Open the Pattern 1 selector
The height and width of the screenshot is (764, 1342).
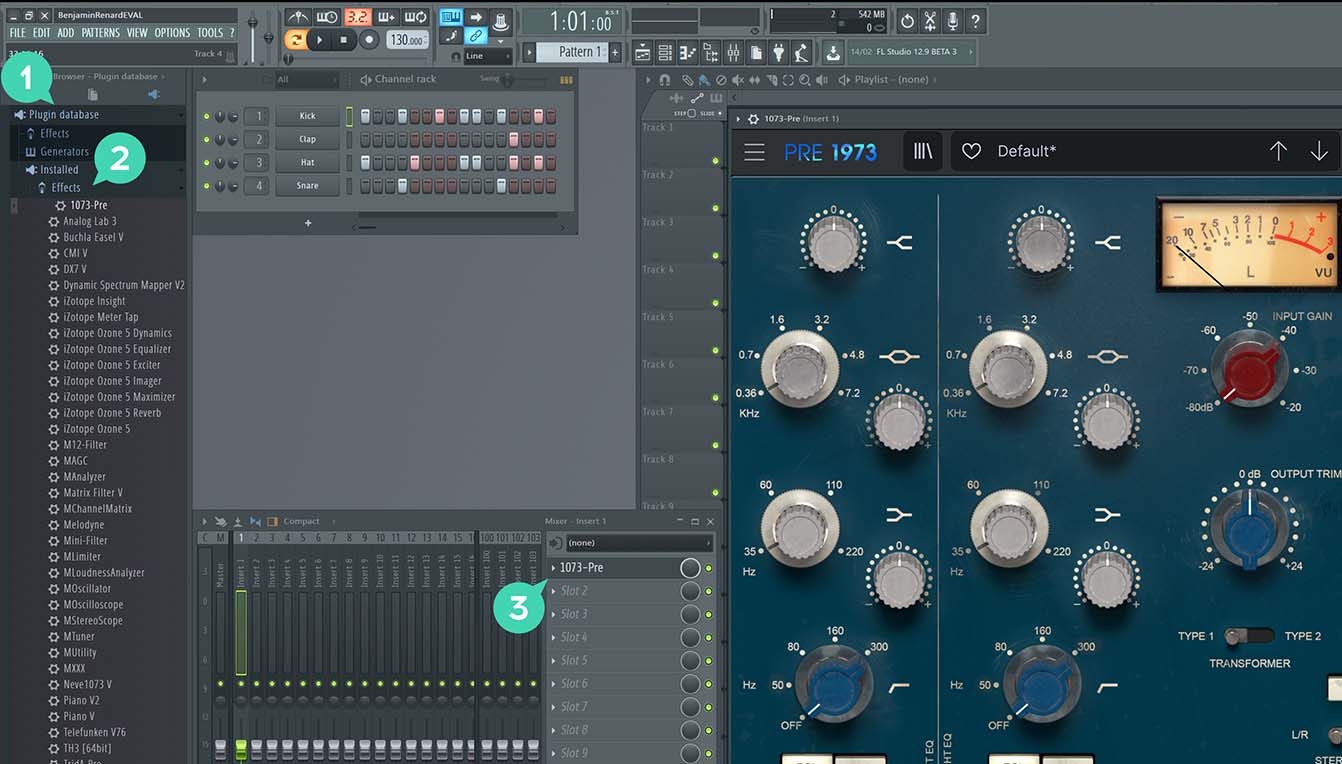pyautogui.click(x=573, y=52)
